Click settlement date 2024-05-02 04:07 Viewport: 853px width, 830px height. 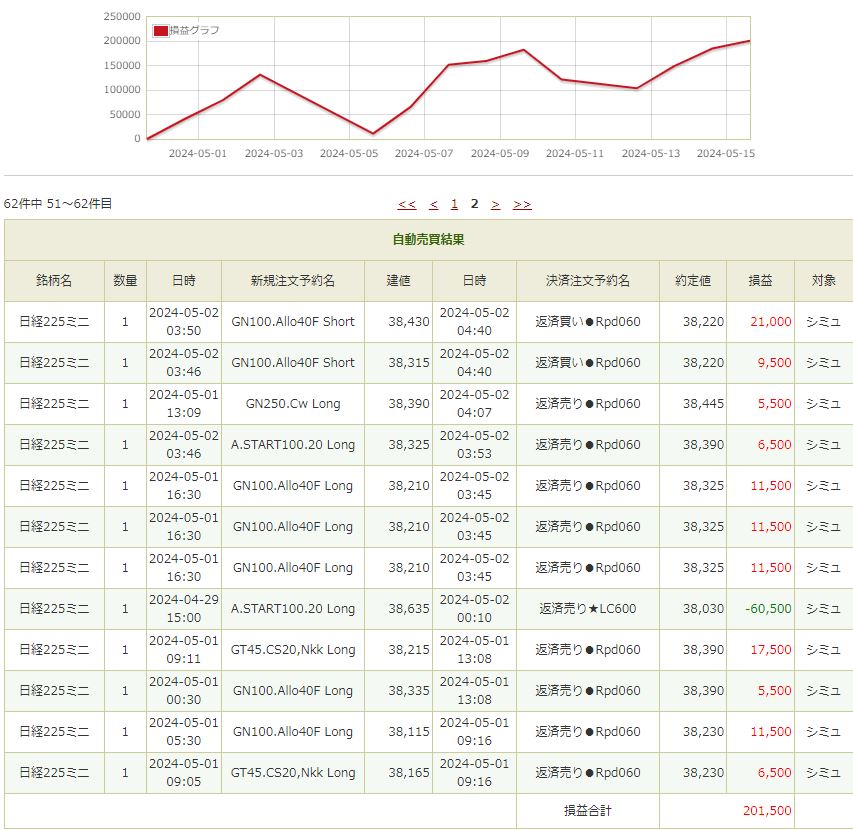coord(474,404)
